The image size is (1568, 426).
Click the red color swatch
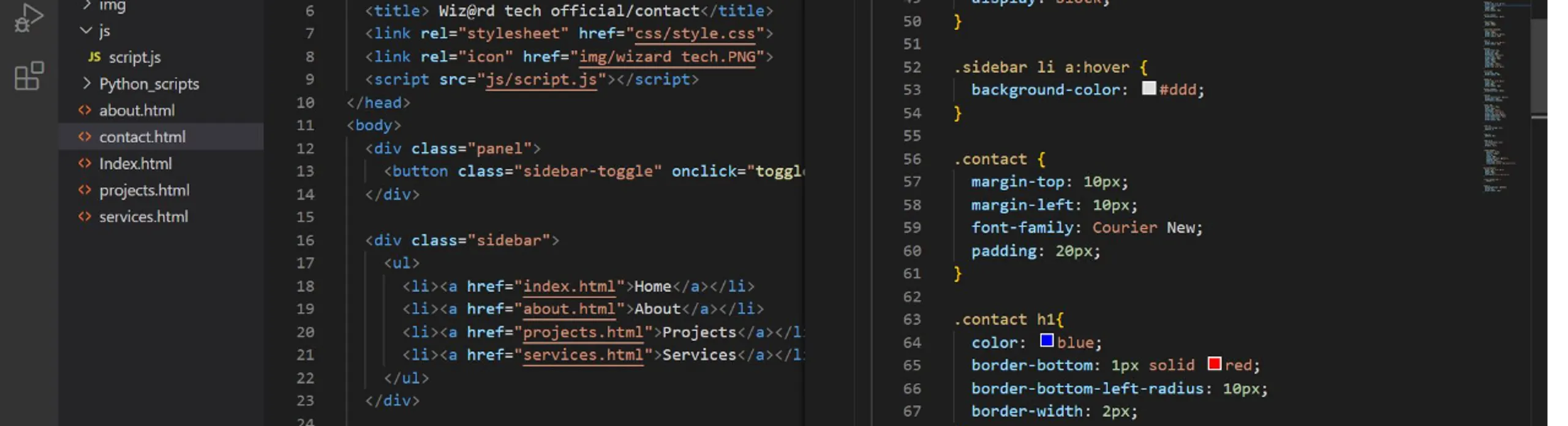tap(1214, 364)
